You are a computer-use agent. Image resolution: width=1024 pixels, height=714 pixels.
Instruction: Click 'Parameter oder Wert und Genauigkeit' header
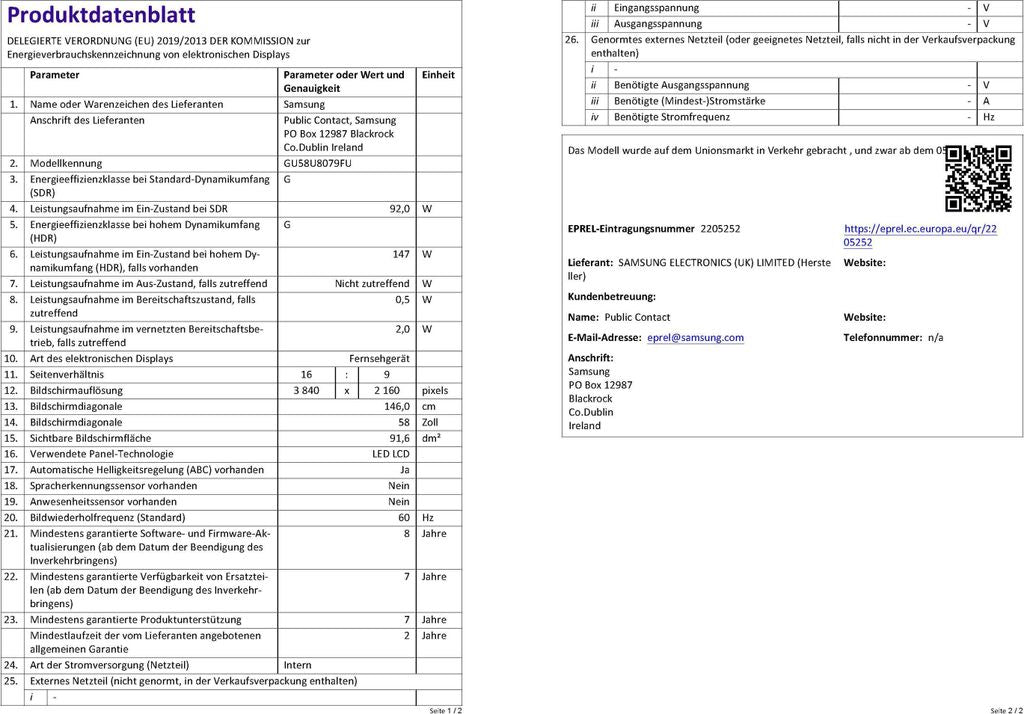[344, 82]
